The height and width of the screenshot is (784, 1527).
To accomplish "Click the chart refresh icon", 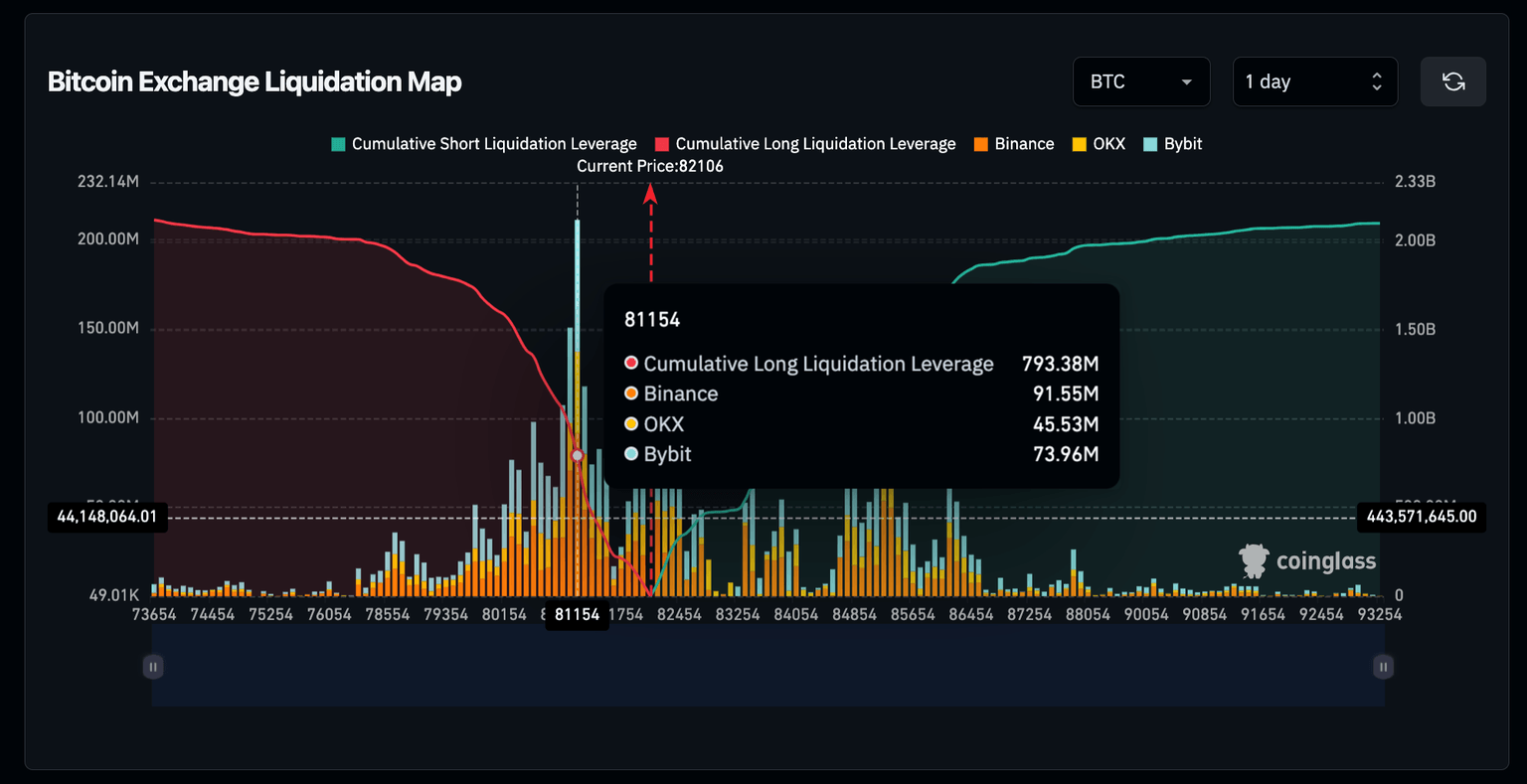I will click(x=1452, y=81).
